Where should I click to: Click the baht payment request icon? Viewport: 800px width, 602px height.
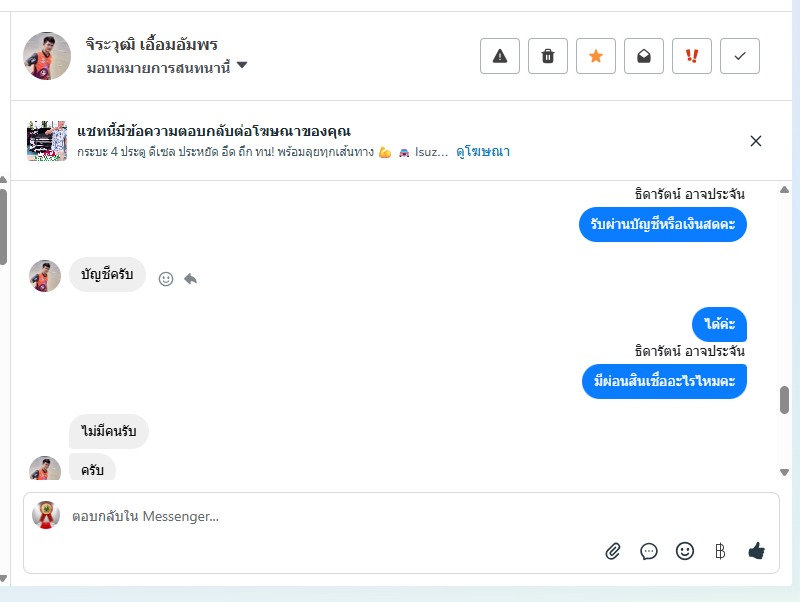pyautogui.click(x=720, y=551)
